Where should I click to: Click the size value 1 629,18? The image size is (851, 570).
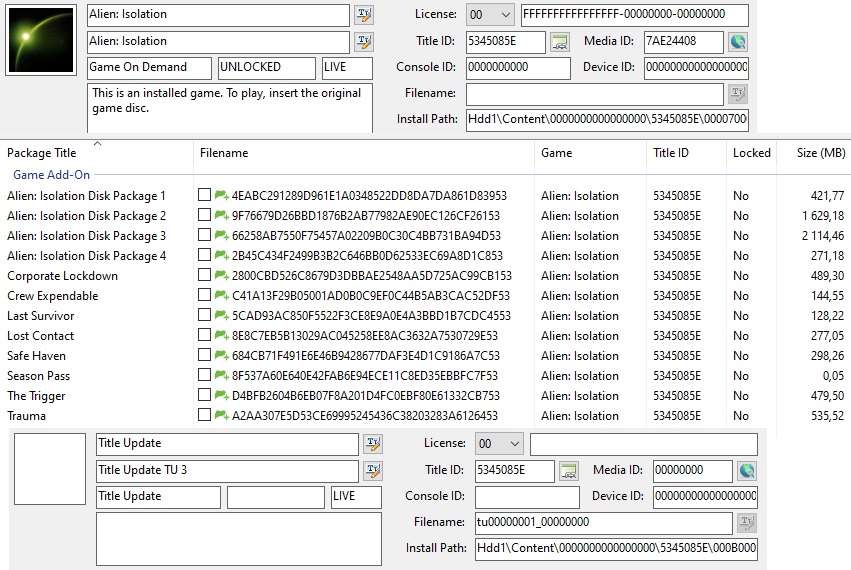coord(823,216)
